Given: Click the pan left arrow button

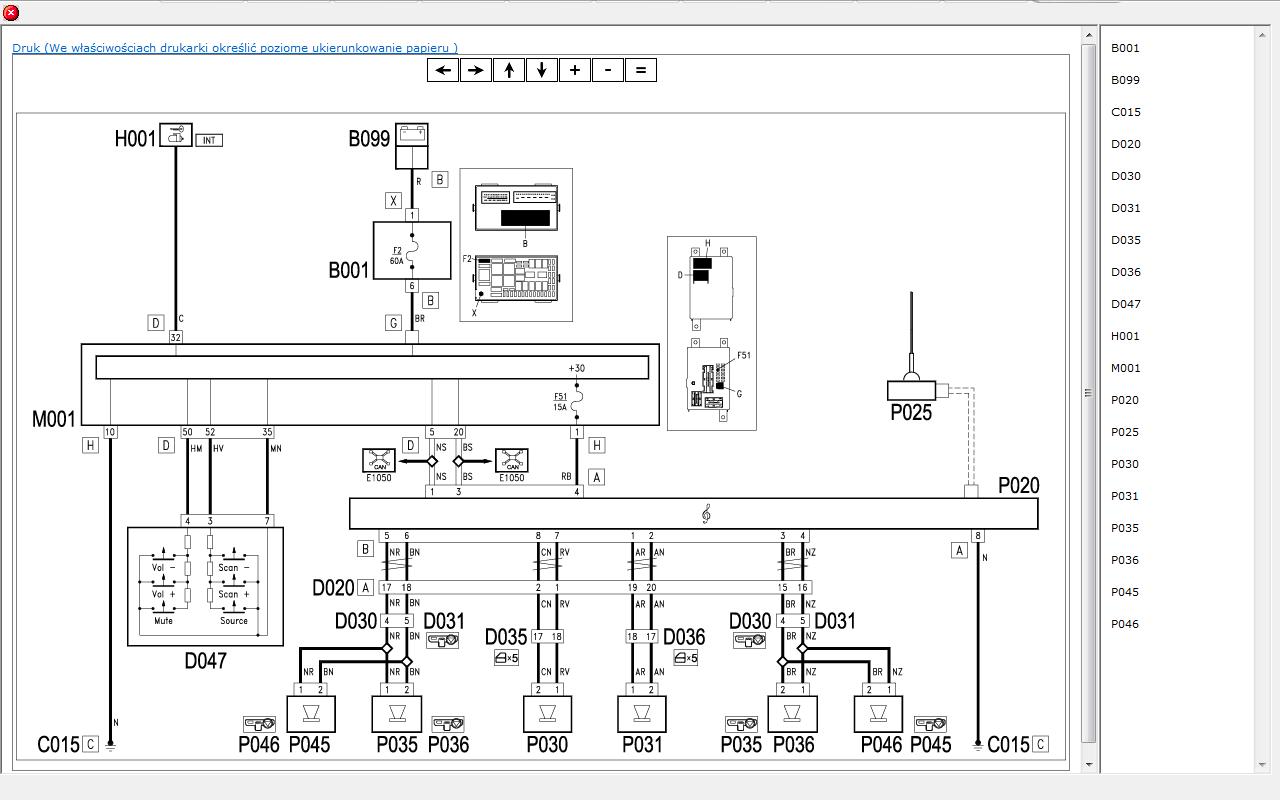Looking at the screenshot, I should (x=443, y=70).
